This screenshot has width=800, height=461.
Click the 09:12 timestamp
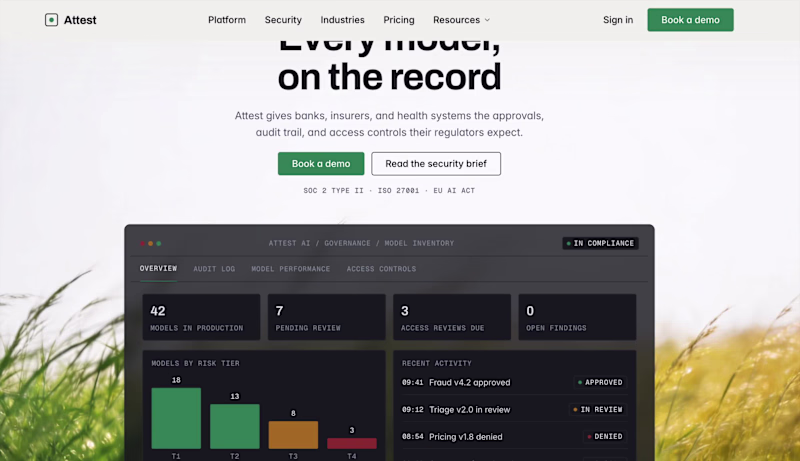[412, 409]
